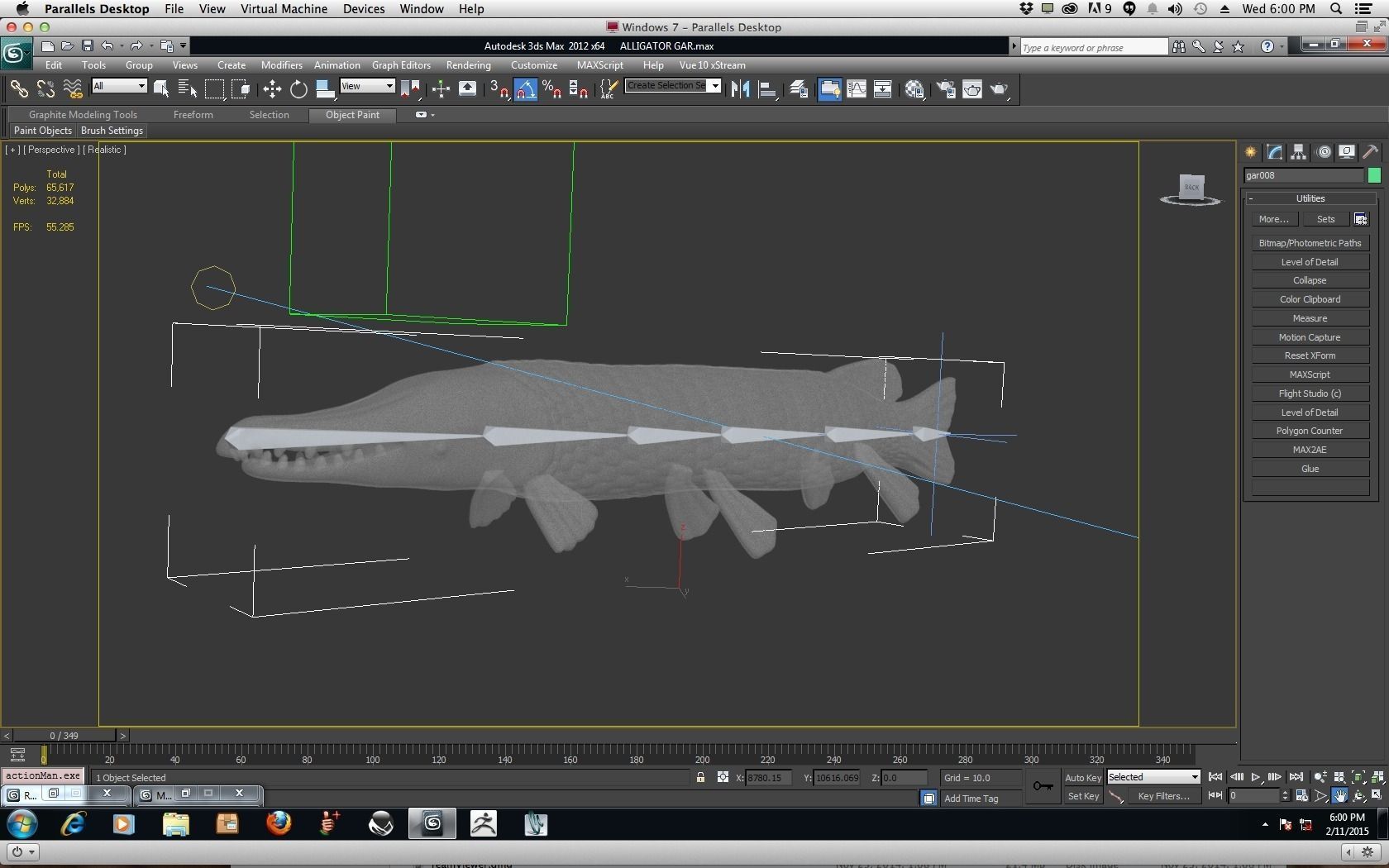Image resolution: width=1389 pixels, height=868 pixels.
Task: Click the time slider showing 0 / 349
Action: click(64, 735)
